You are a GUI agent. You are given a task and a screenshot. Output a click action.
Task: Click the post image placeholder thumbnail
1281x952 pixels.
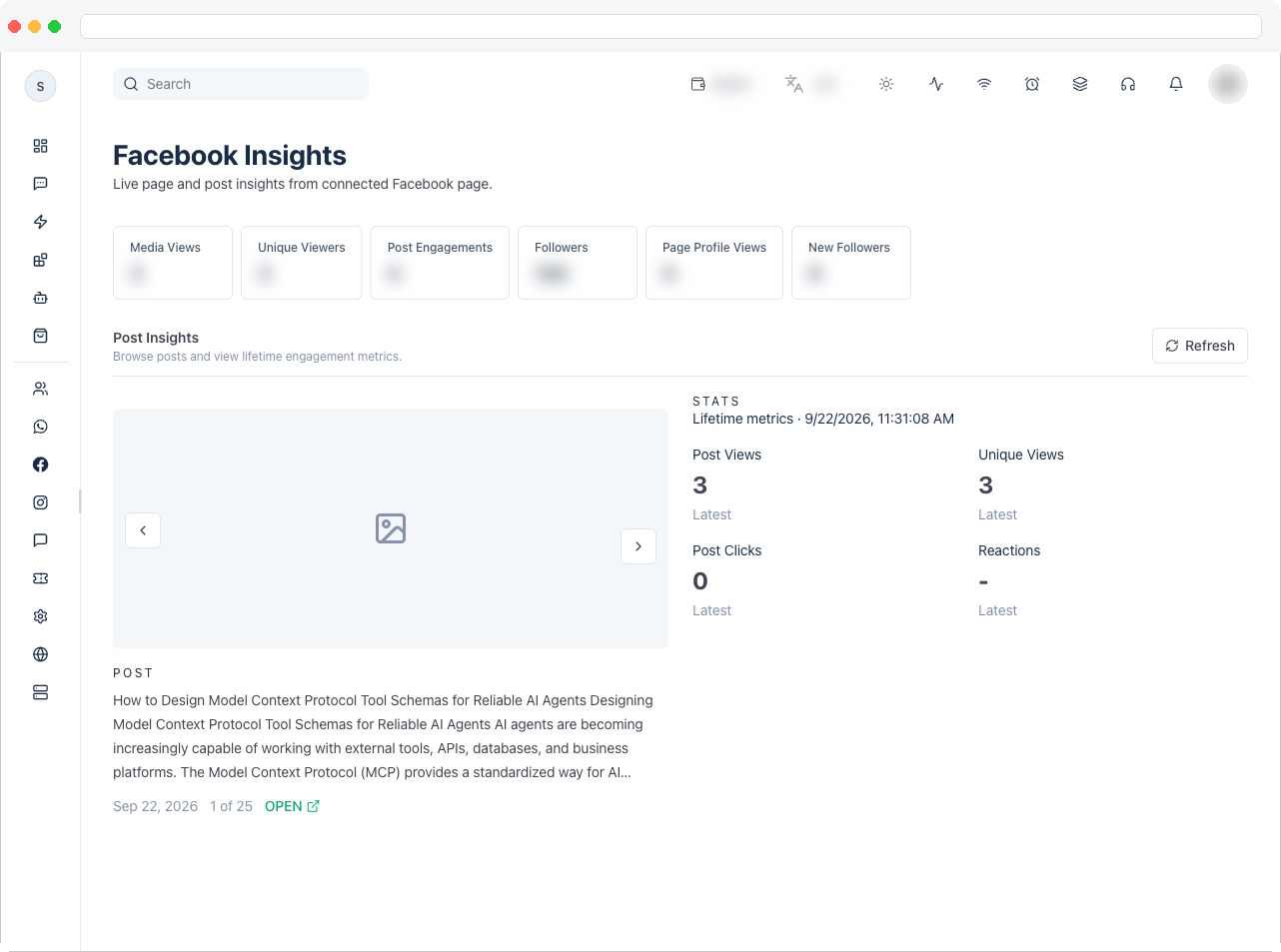pos(391,528)
